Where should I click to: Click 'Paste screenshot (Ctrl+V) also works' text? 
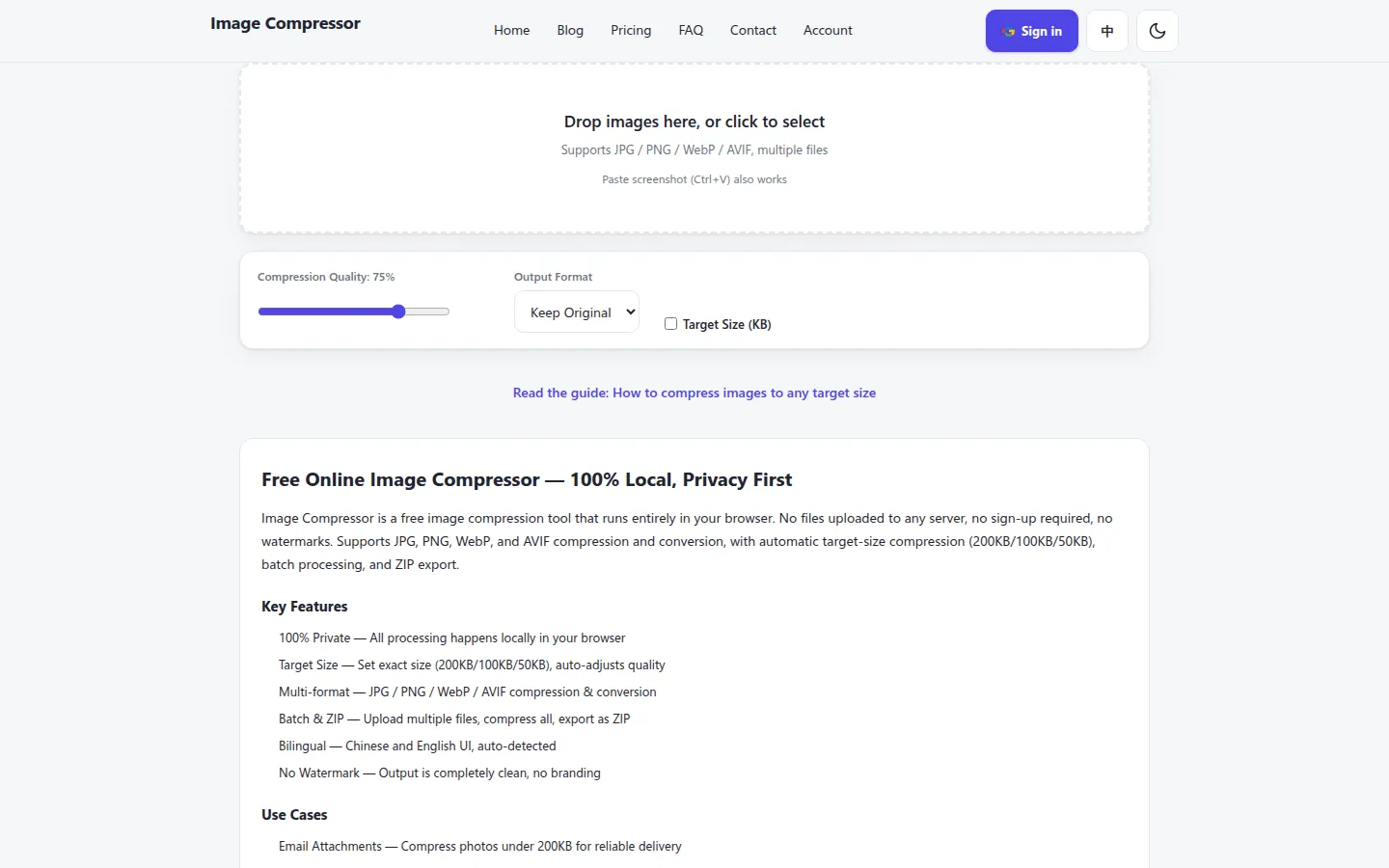[694, 179]
